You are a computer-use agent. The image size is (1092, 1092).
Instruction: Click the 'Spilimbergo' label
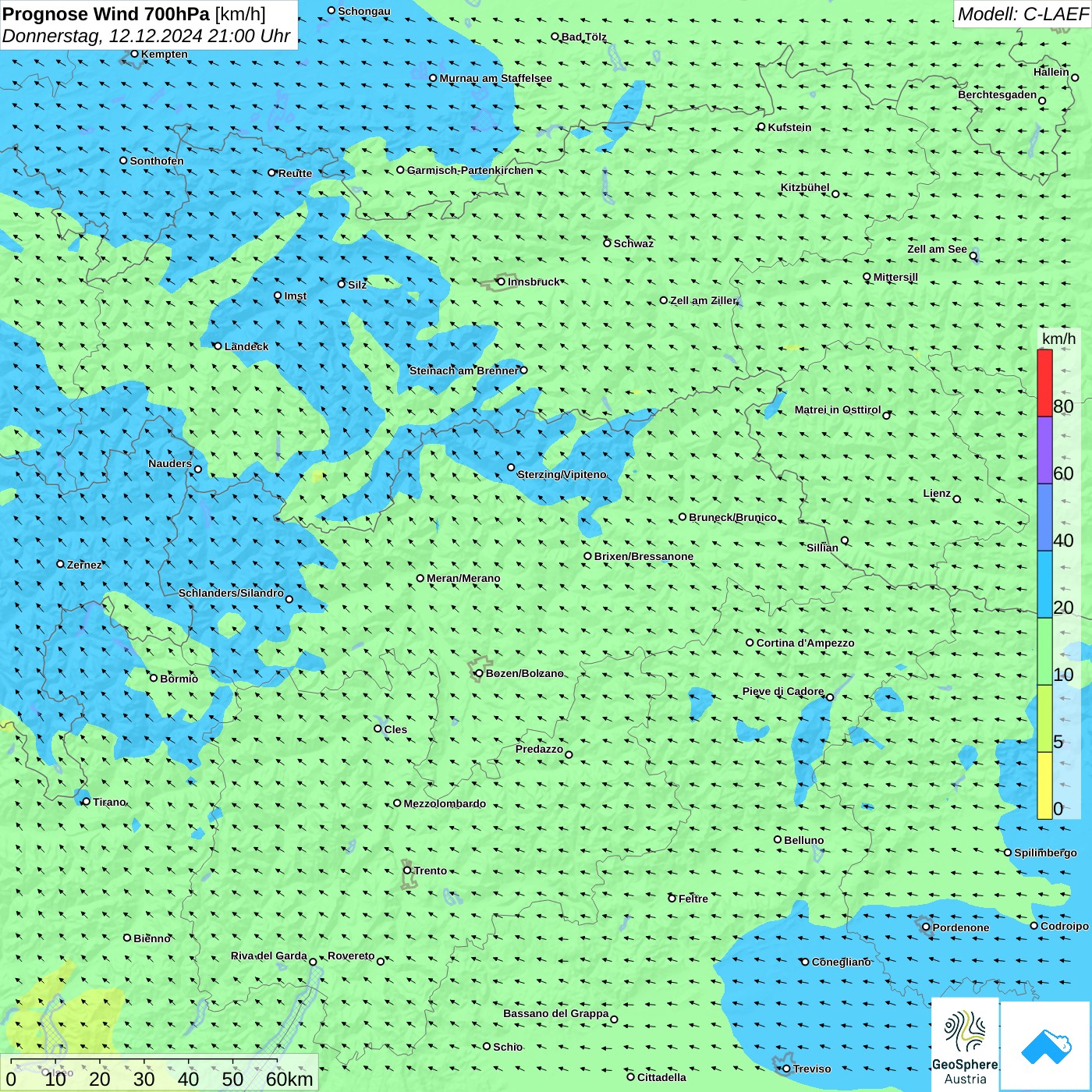1045,853
